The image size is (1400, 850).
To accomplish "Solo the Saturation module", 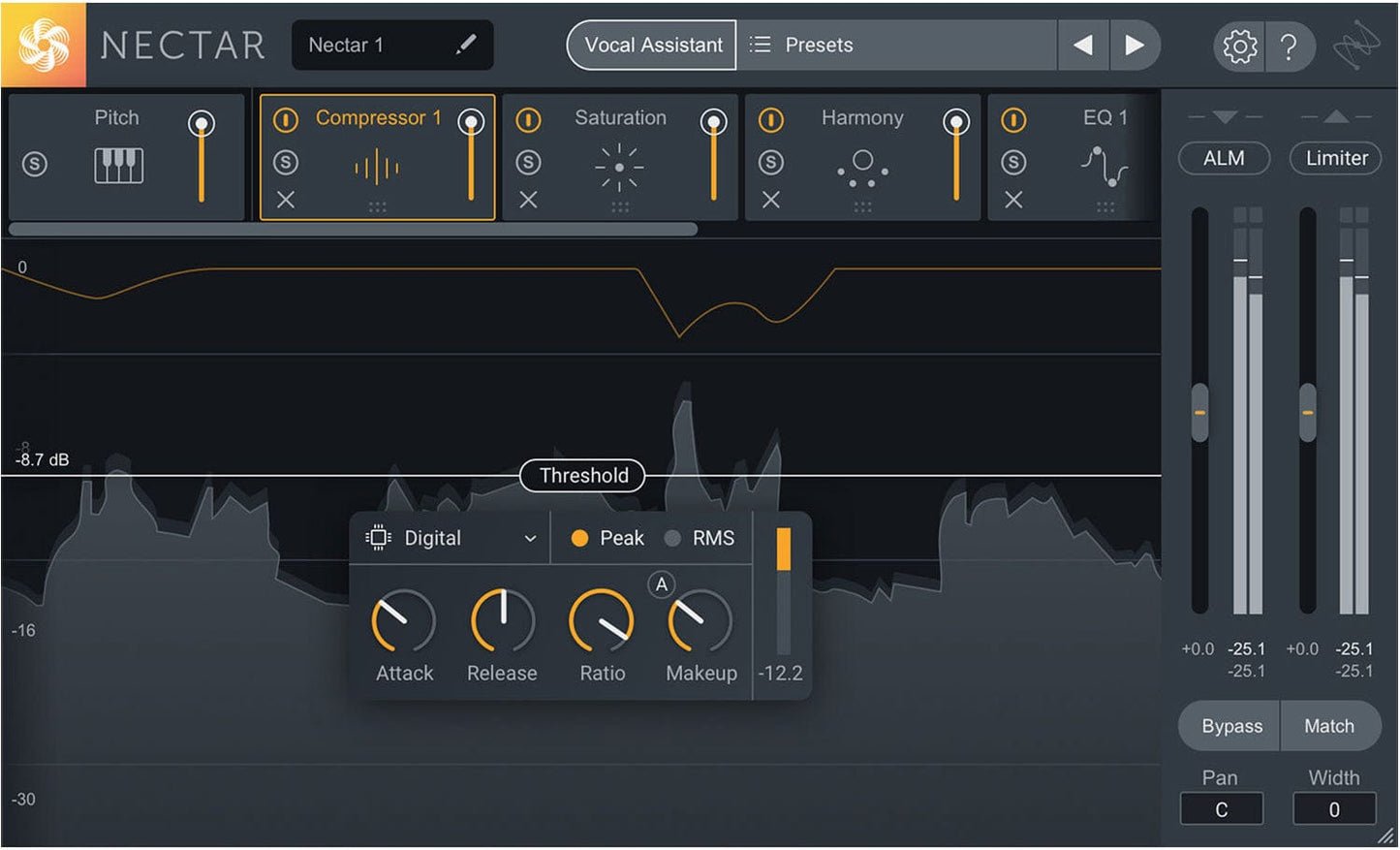I will point(528,162).
